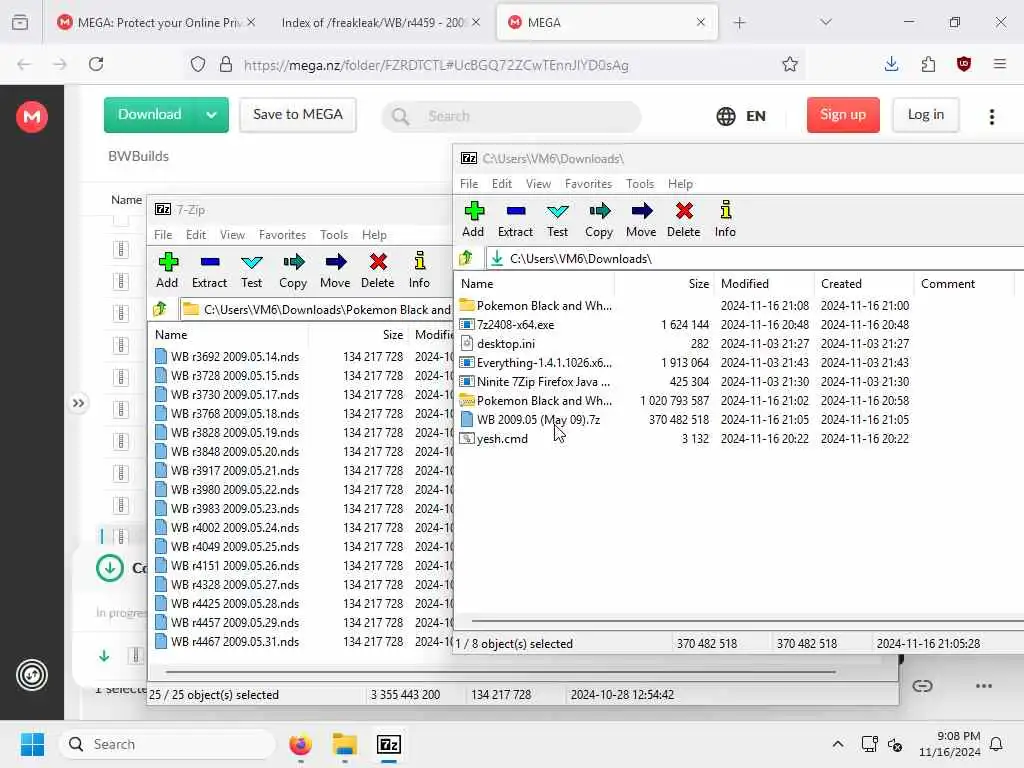This screenshot has width=1024, height=768.
Task: Open View menu in Downloads 7-Zip window
Action: (x=538, y=184)
